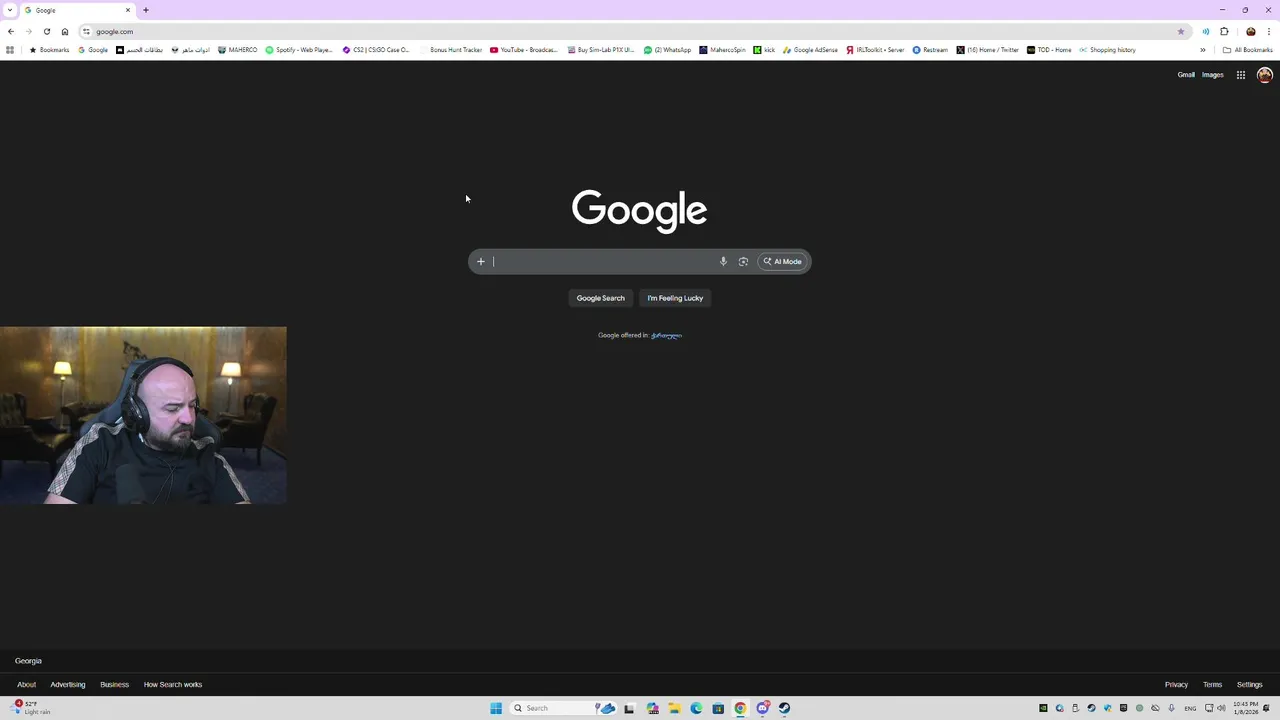Open TOD - Home bookmark

(1049, 50)
